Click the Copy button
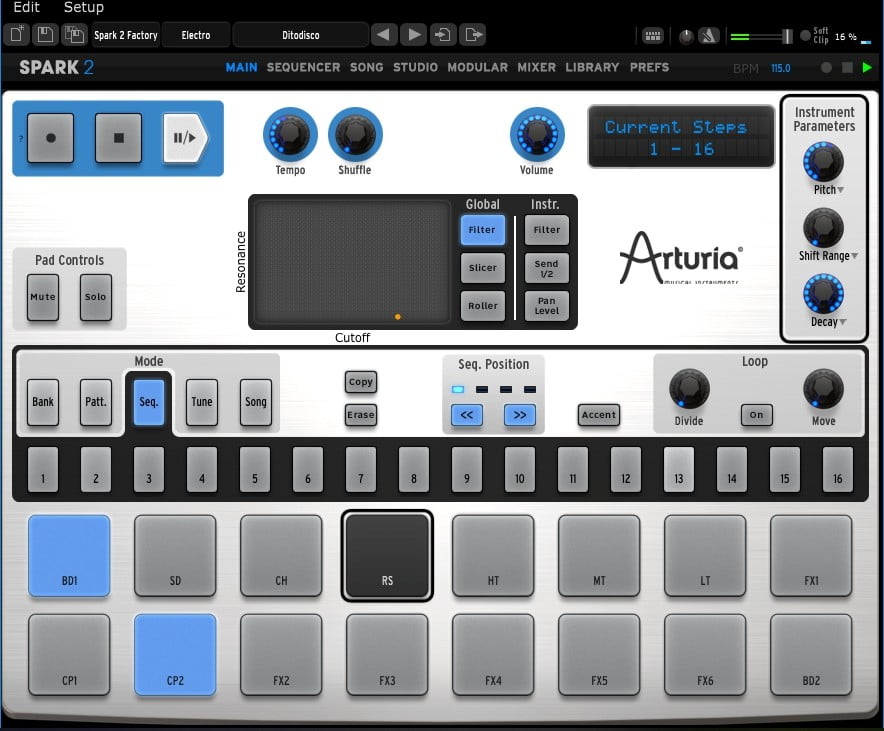This screenshot has height=731, width=884. pos(361,382)
